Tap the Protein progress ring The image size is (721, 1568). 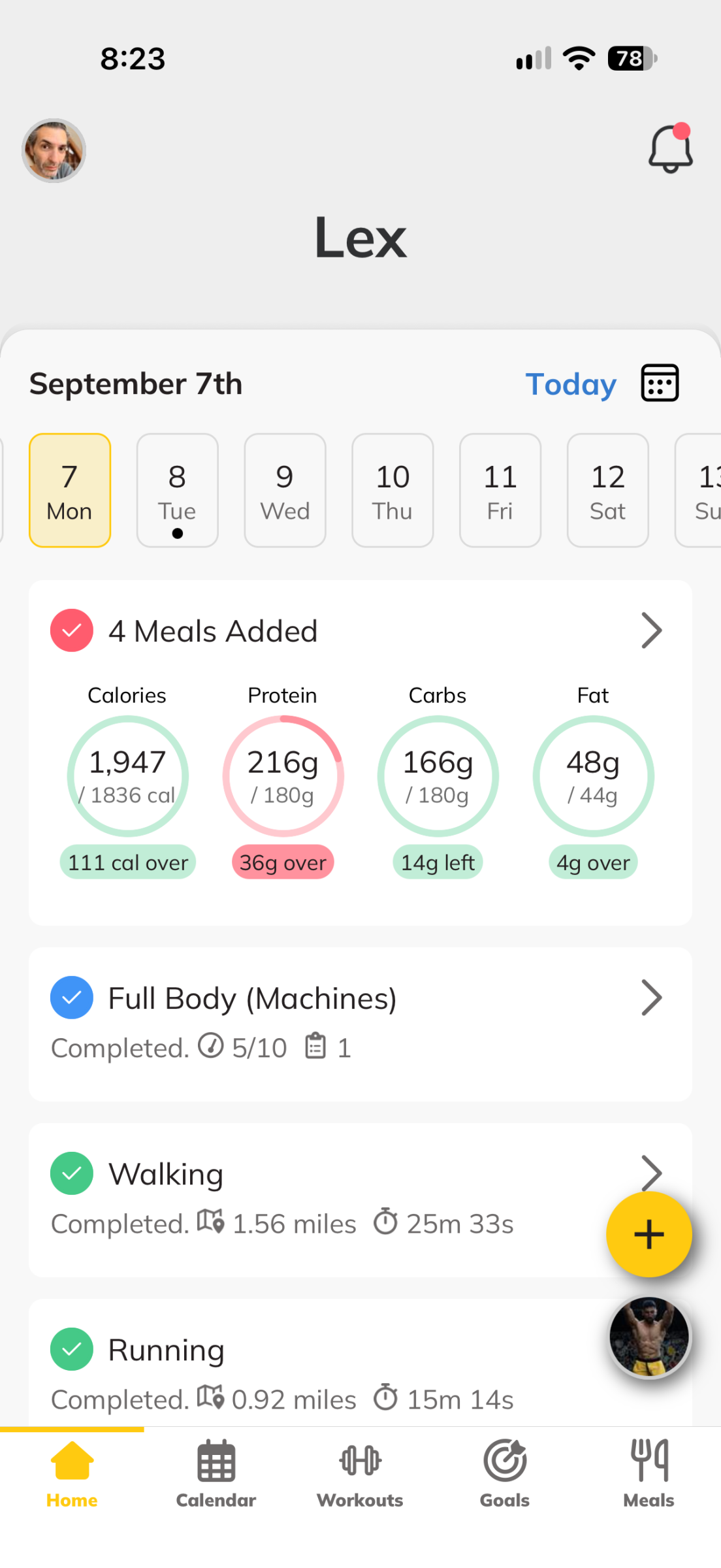tap(283, 776)
